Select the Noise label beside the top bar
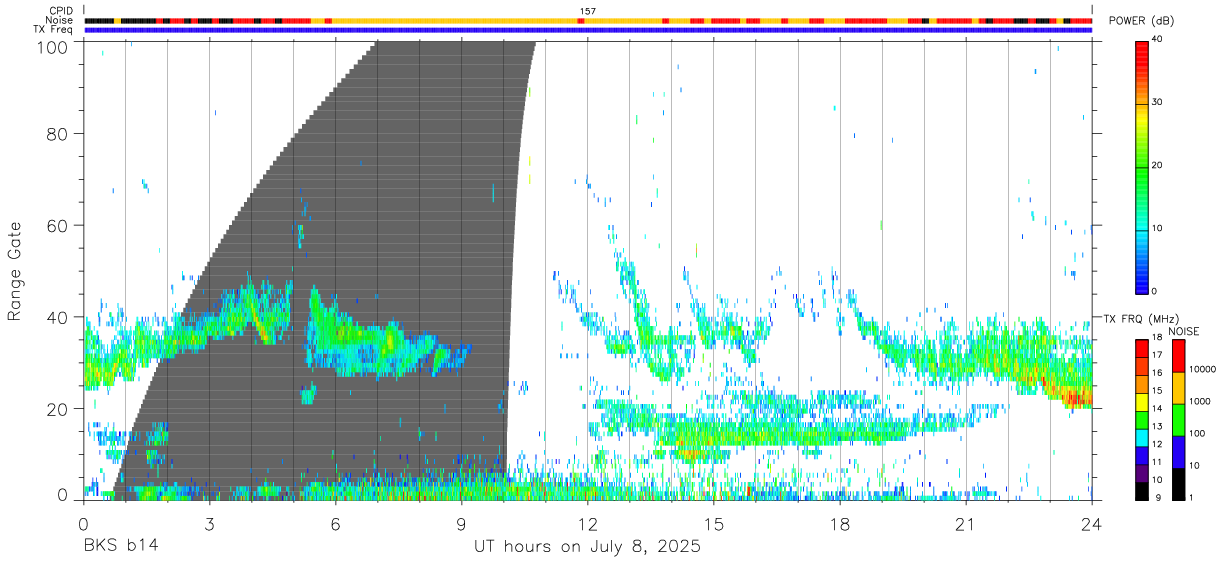The height and width of the screenshot is (567, 1228). click(61, 20)
